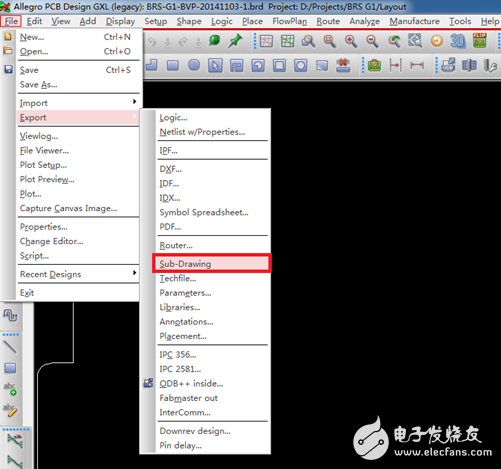Click the Save floppy disk icon
Image resolution: width=501 pixels, height=469 pixels.
tap(8, 69)
